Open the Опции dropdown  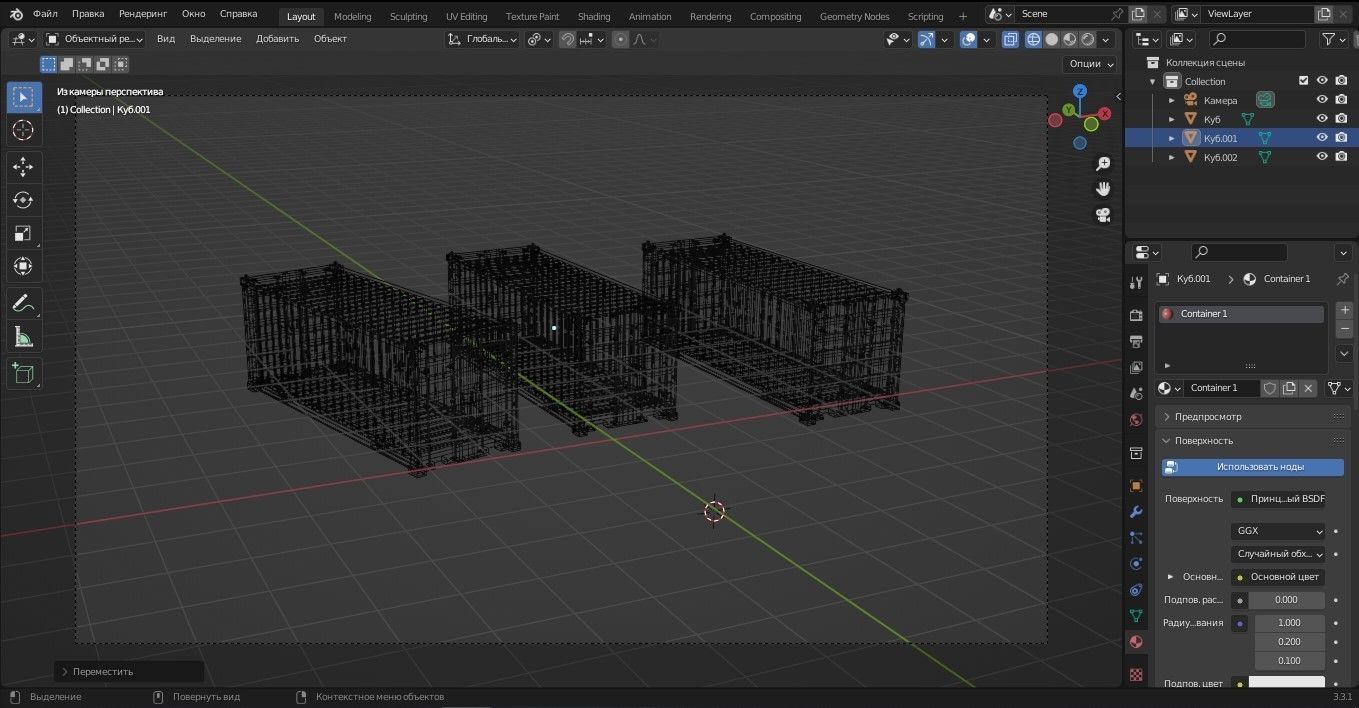point(1090,63)
